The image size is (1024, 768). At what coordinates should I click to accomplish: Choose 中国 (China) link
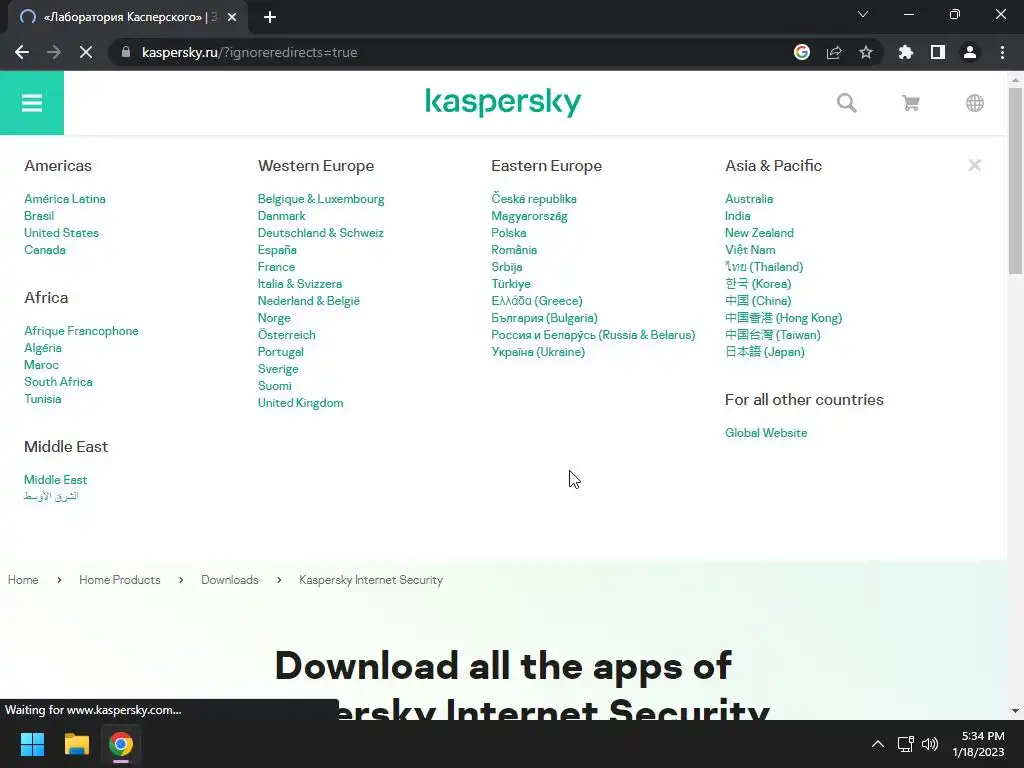758,300
